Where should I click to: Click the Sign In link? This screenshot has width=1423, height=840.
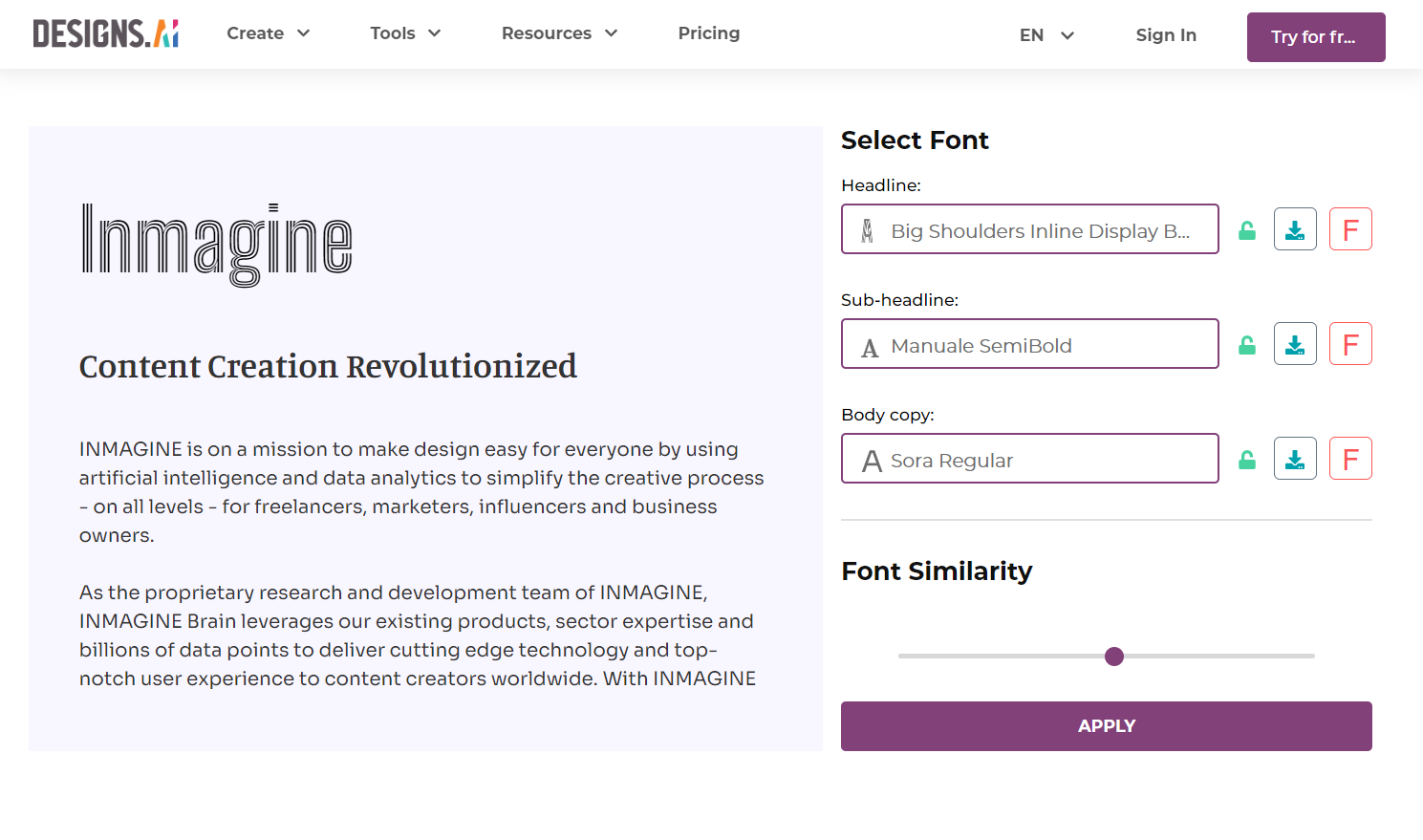[x=1166, y=33]
